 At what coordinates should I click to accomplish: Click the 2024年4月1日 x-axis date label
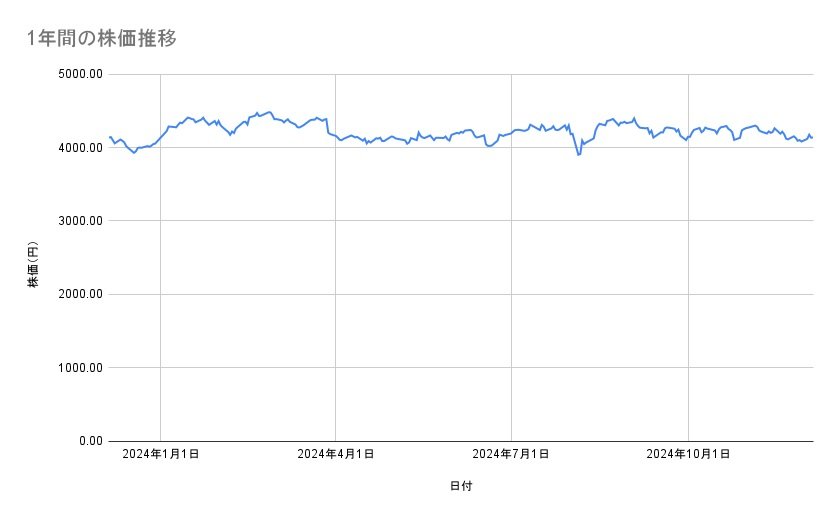(335, 455)
